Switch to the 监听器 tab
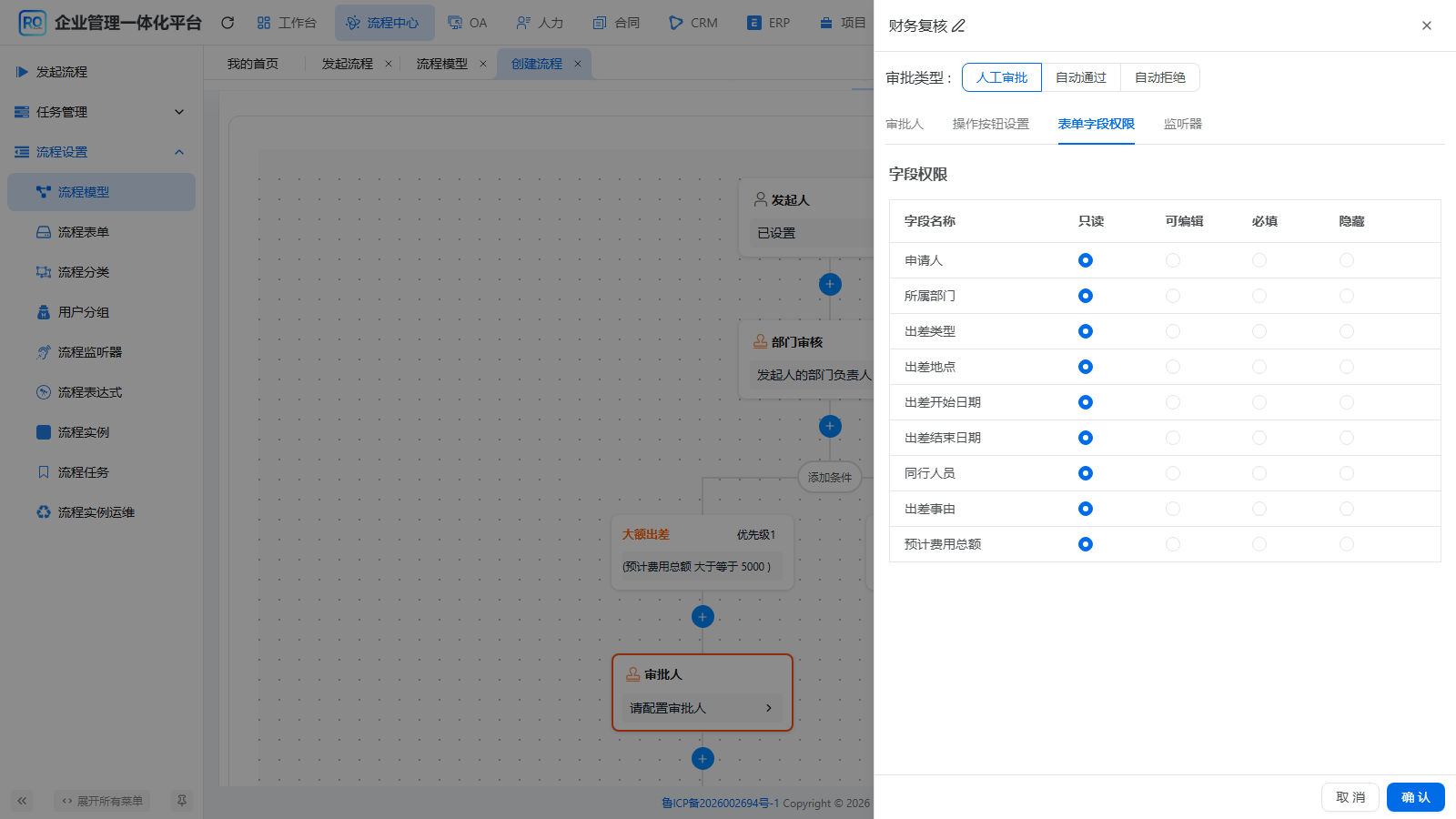 (1183, 124)
